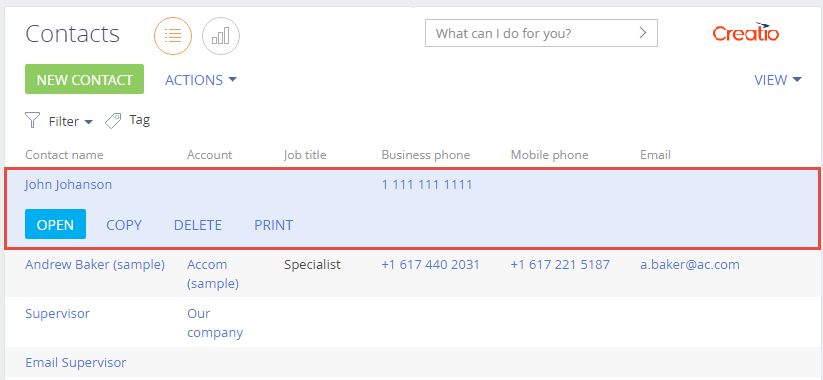Open the Email Supervisor contact link

76,362
